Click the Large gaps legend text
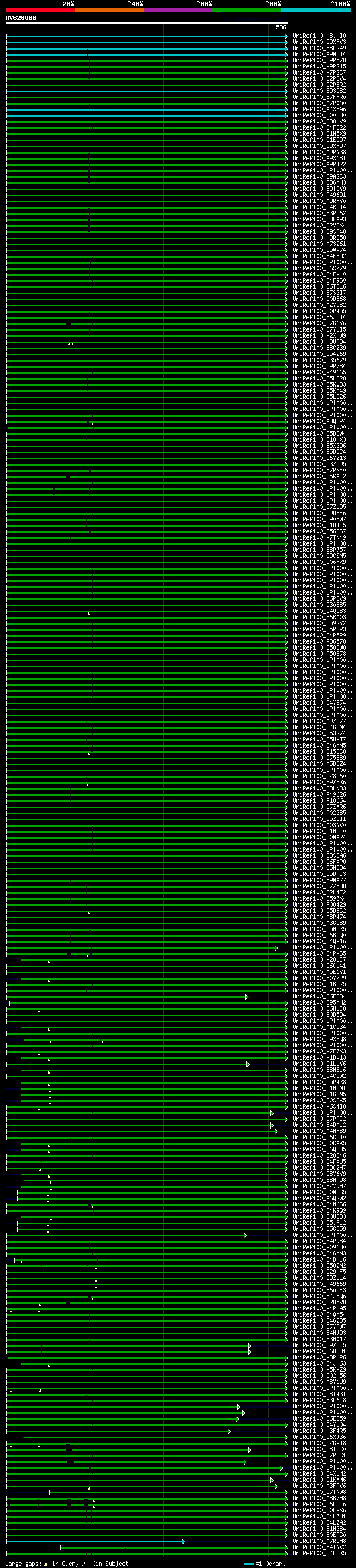This screenshot has height=1568, width=356. click(68, 1563)
